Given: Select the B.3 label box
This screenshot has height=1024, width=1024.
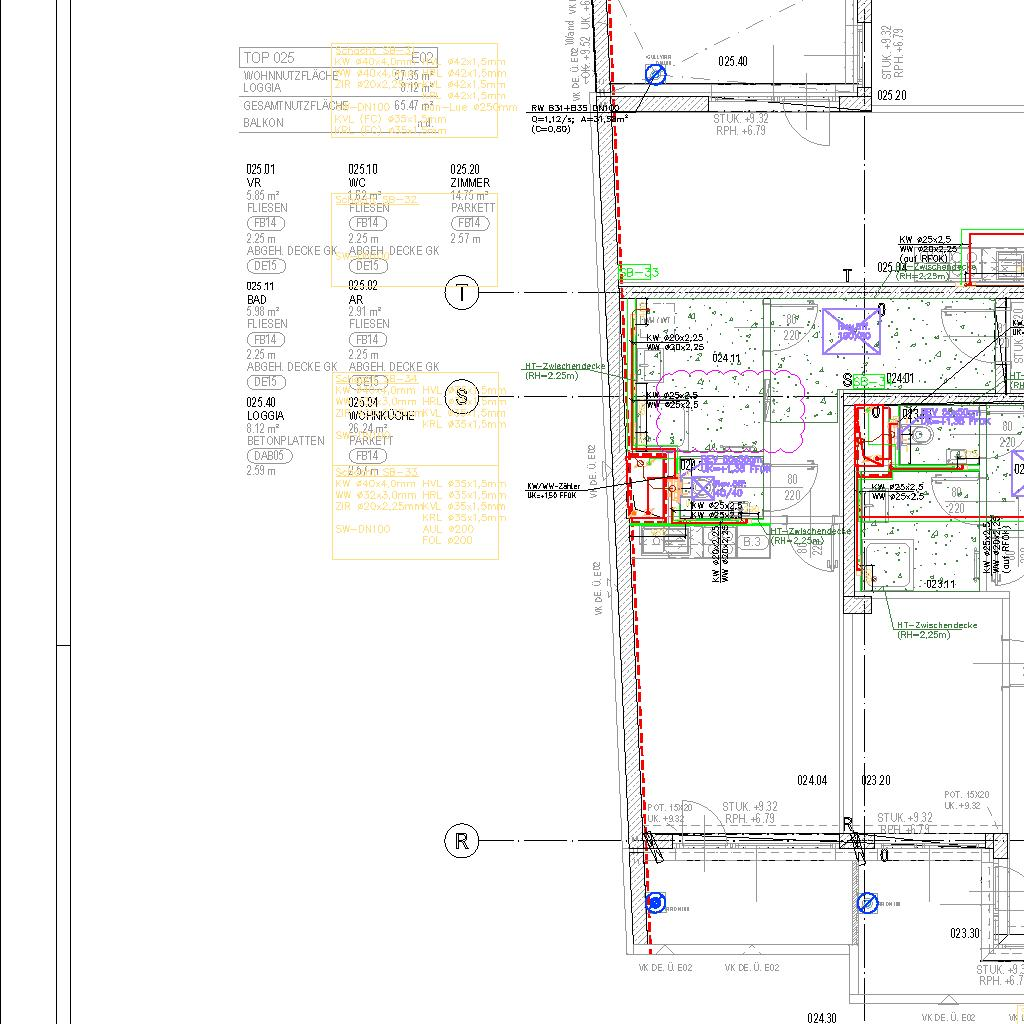Looking at the screenshot, I should (752, 541).
